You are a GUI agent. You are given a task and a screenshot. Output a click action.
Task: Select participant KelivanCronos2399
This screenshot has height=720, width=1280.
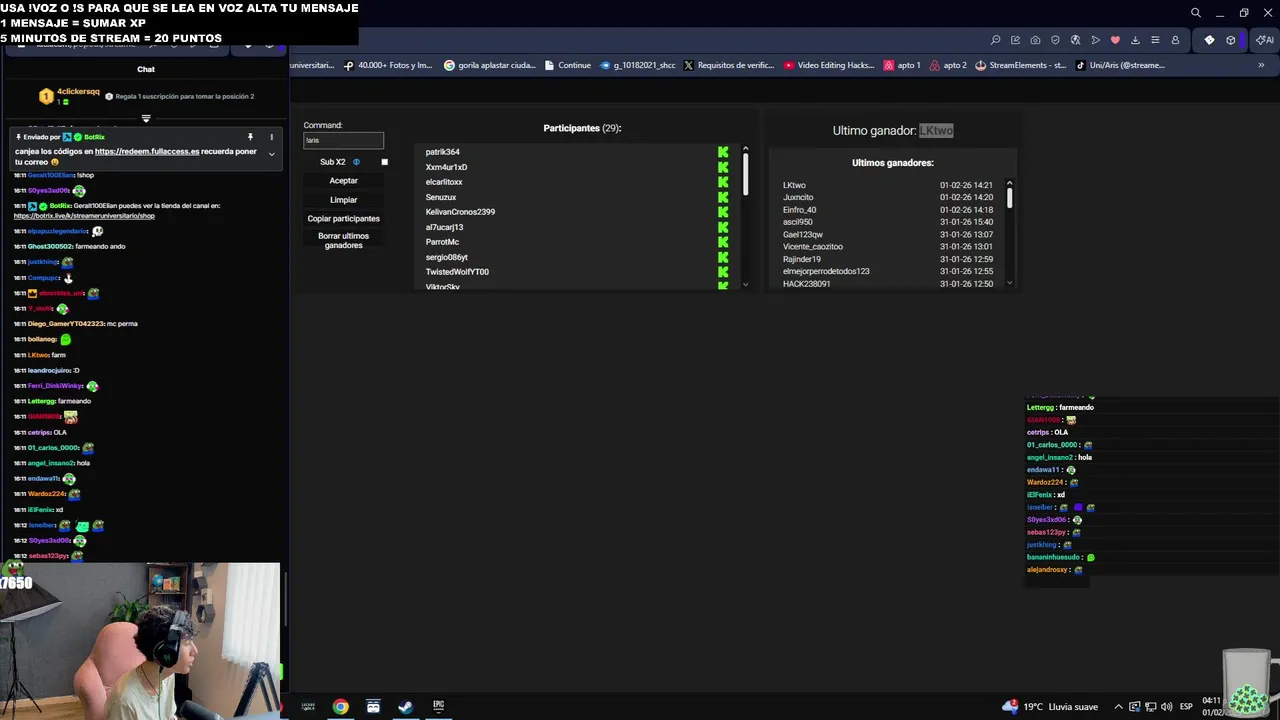[460, 212]
